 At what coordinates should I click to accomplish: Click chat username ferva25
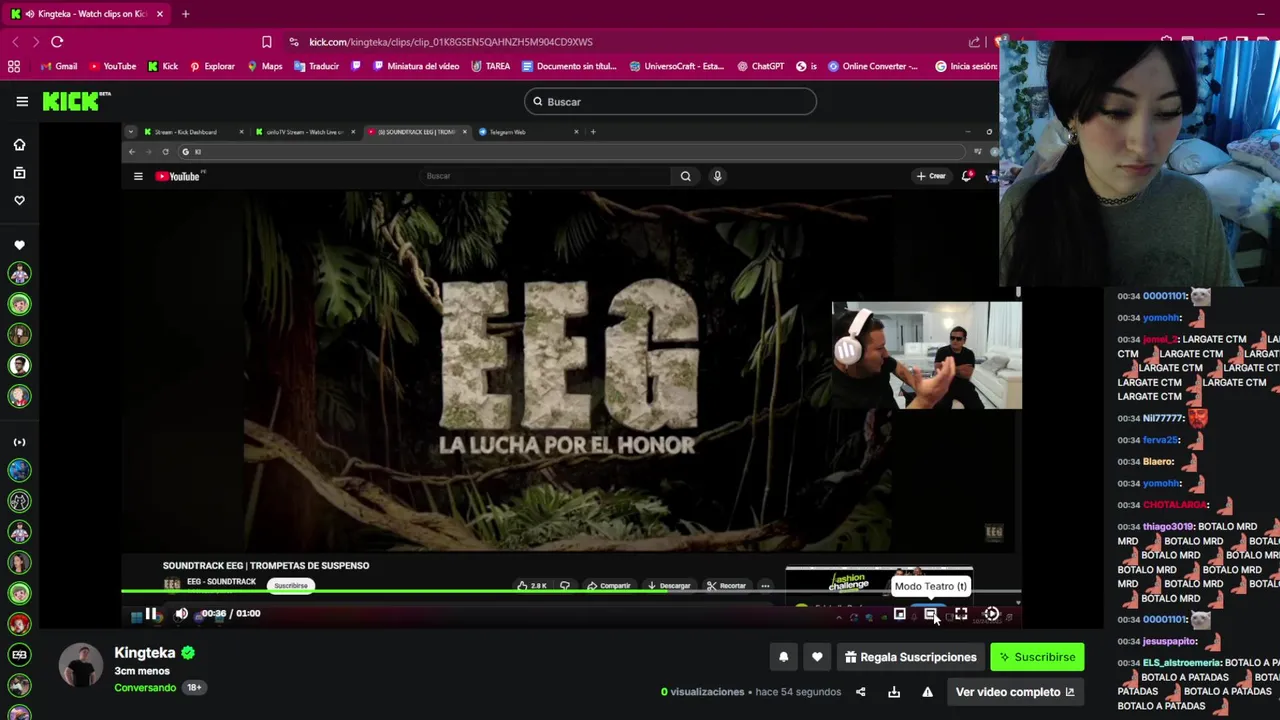pos(1160,440)
